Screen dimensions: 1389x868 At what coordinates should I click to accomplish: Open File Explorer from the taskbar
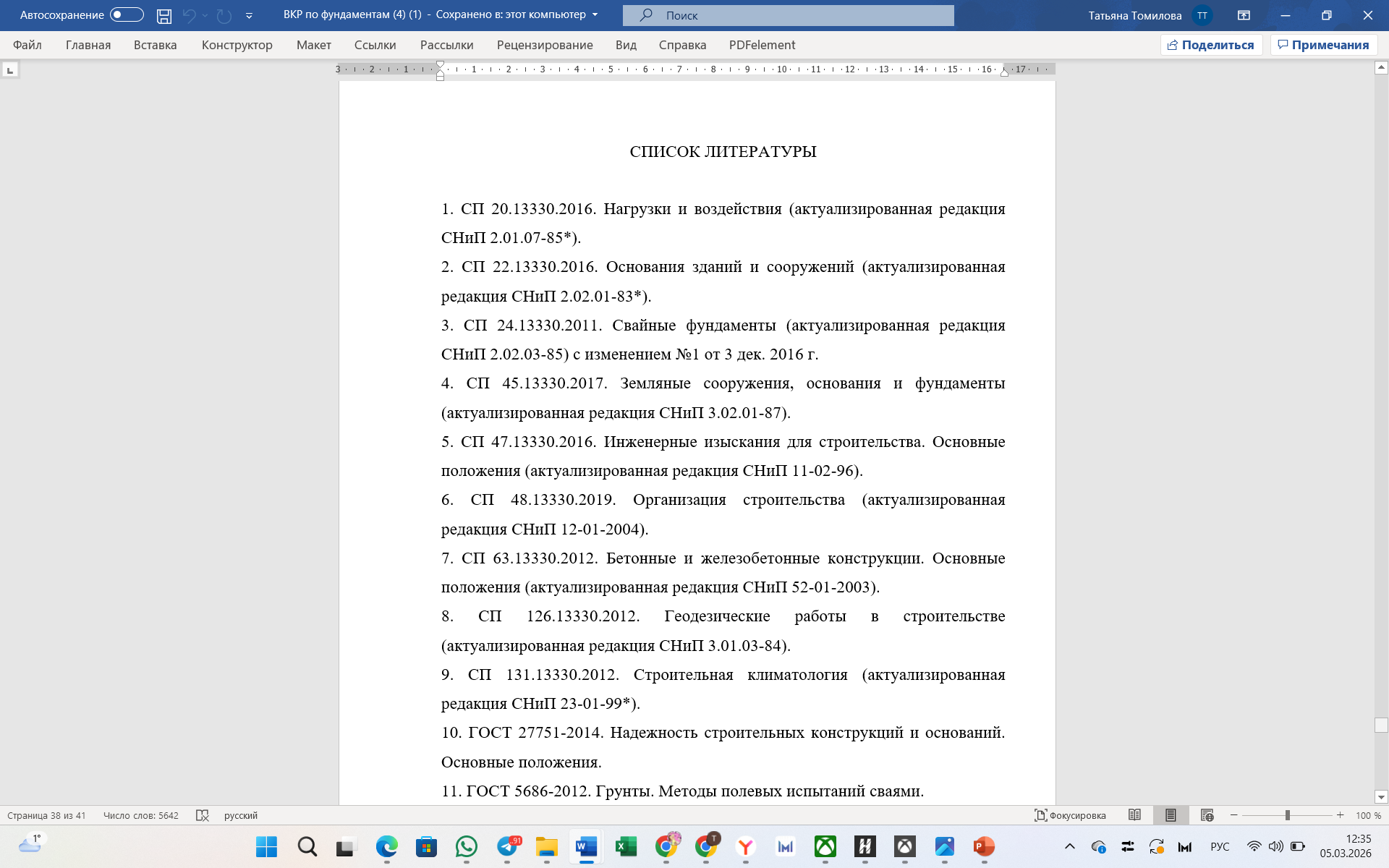pyautogui.click(x=546, y=846)
